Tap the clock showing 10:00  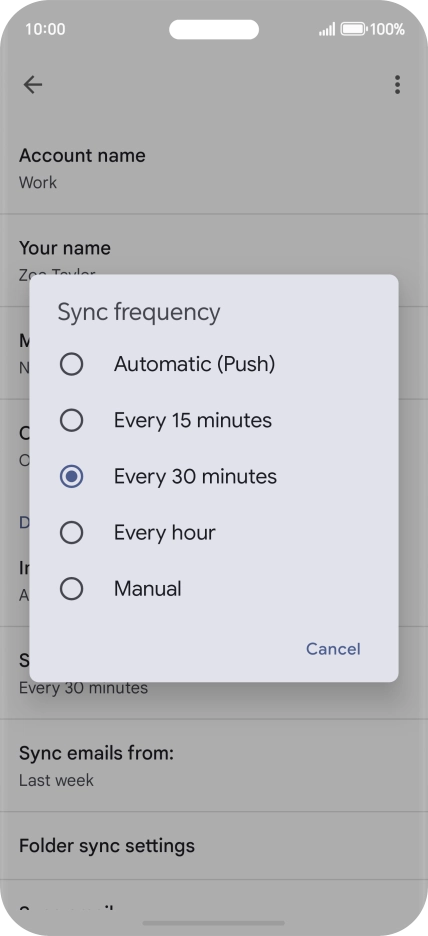click(45, 29)
